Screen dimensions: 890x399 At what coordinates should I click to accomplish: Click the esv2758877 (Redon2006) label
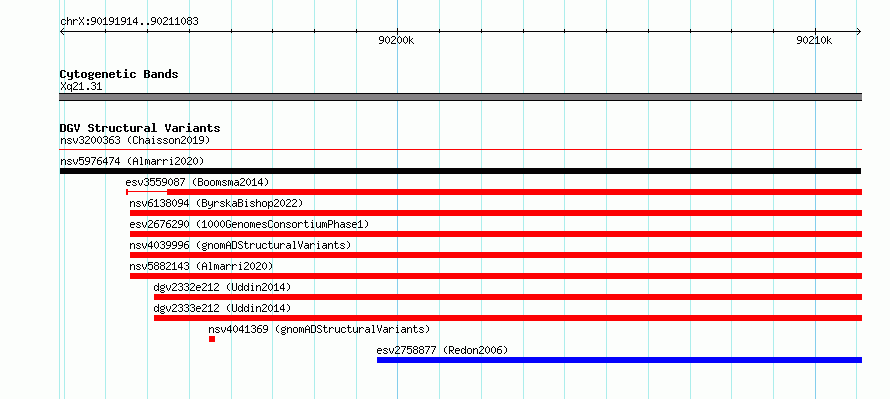point(442,350)
